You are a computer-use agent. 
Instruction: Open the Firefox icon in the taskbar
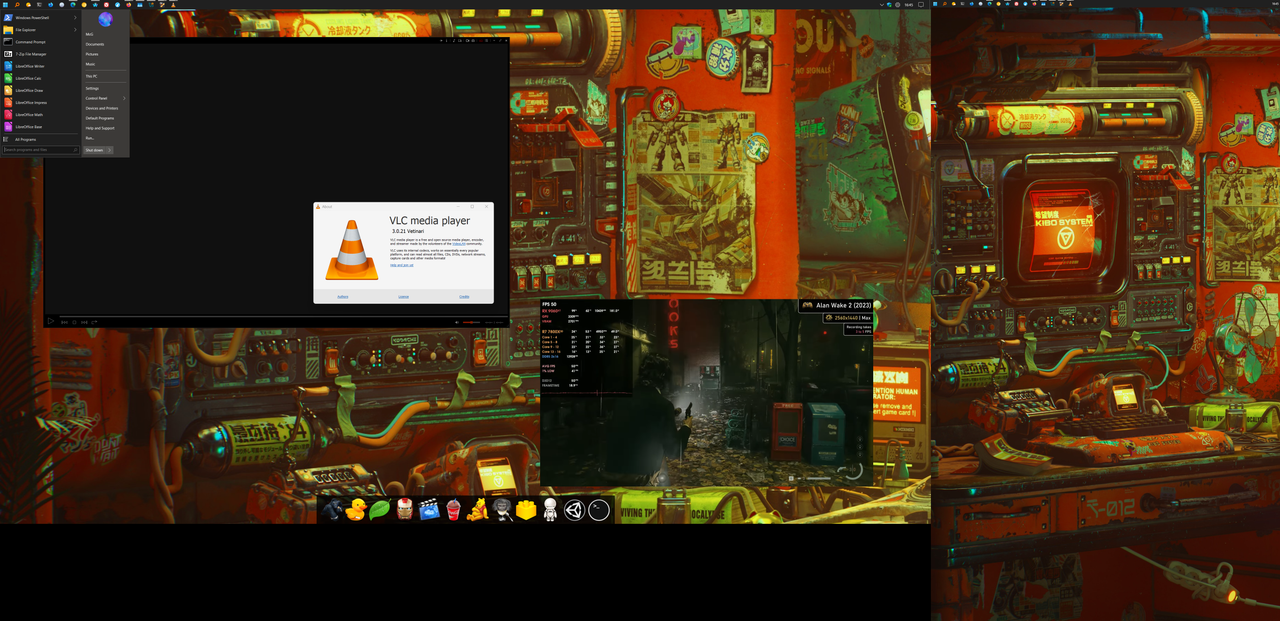click(x=129, y=5)
